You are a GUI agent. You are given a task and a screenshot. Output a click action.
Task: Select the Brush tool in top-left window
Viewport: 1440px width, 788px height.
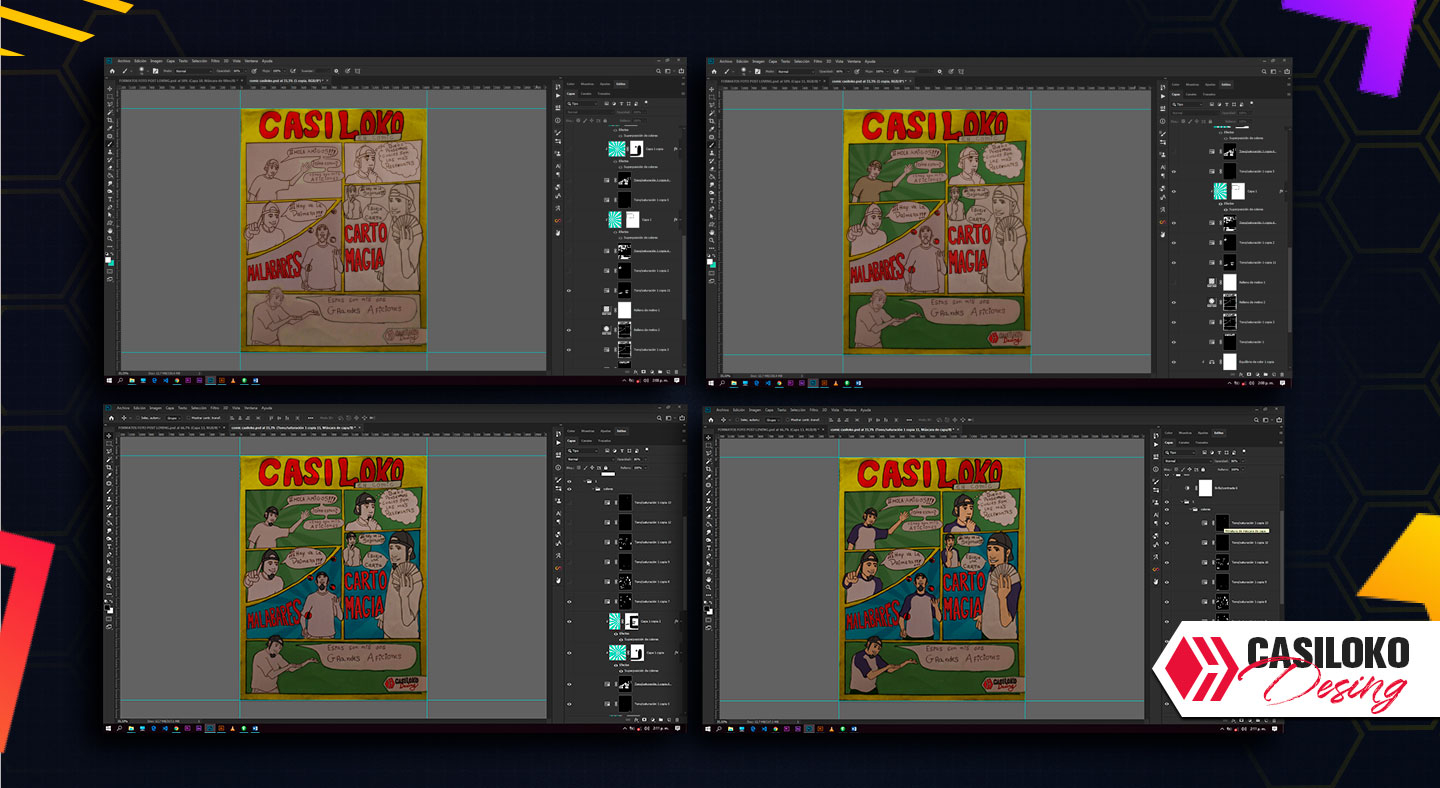click(x=110, y=144)
